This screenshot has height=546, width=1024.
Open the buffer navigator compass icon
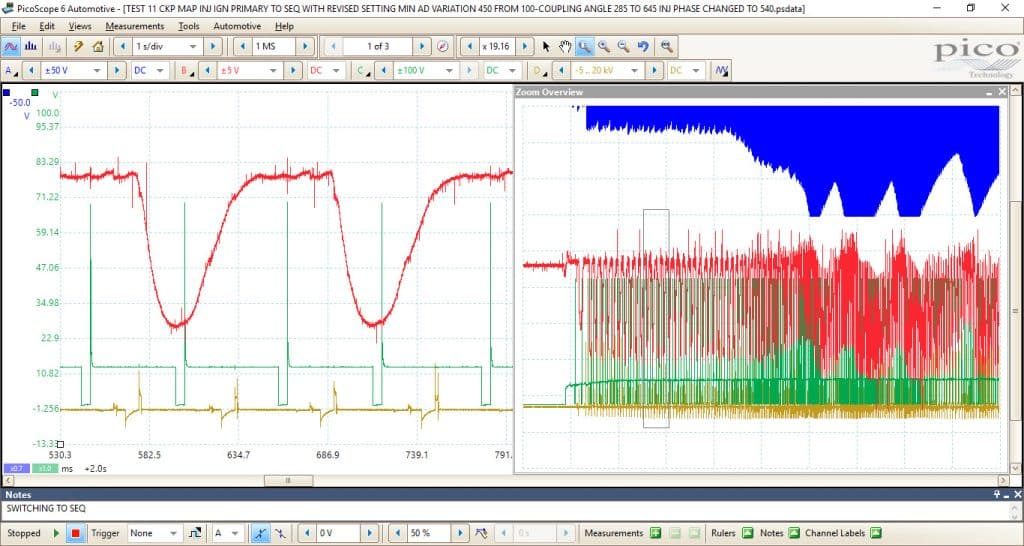pyautogui.click(x=443, y=46)
